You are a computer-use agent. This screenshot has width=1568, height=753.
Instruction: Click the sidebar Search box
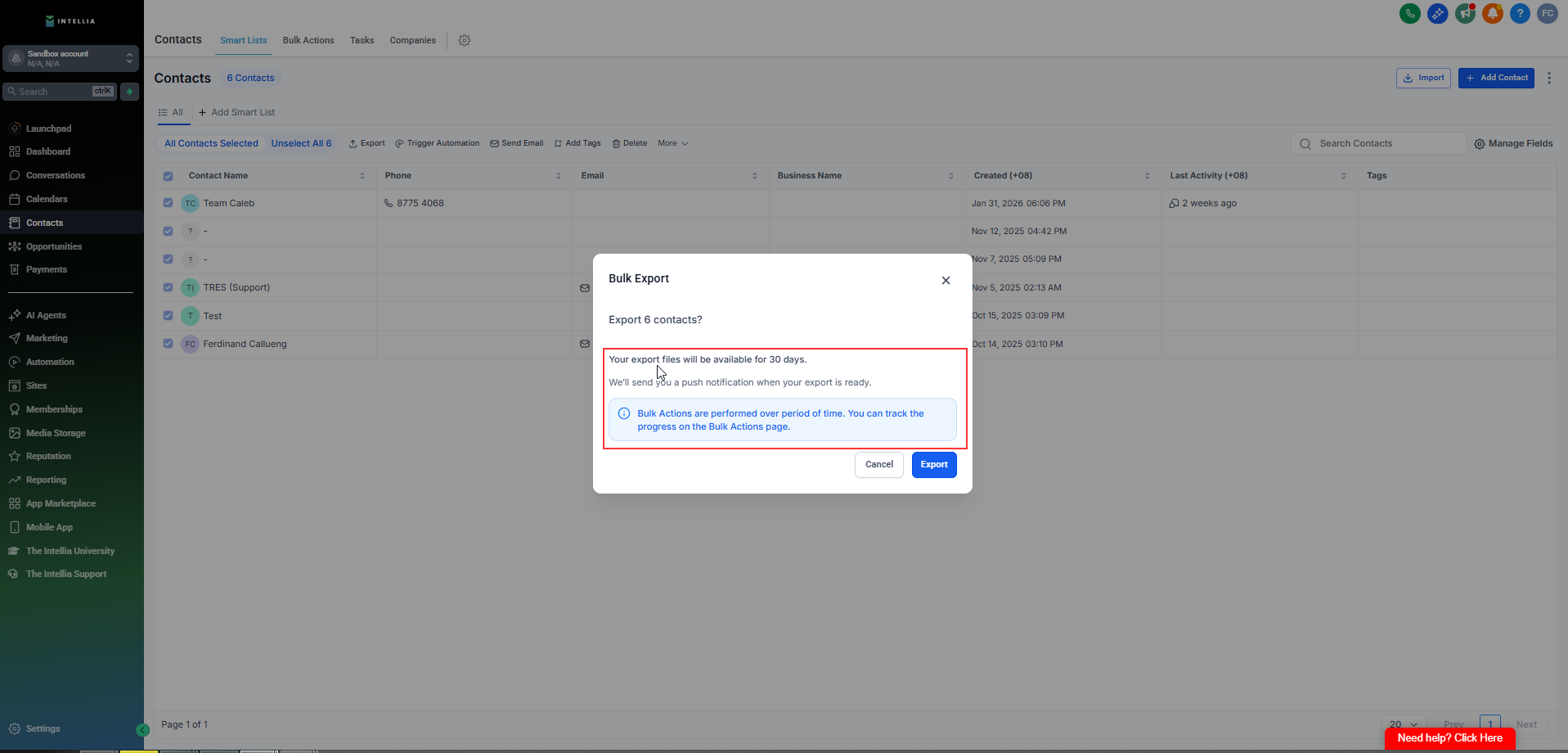60,92
